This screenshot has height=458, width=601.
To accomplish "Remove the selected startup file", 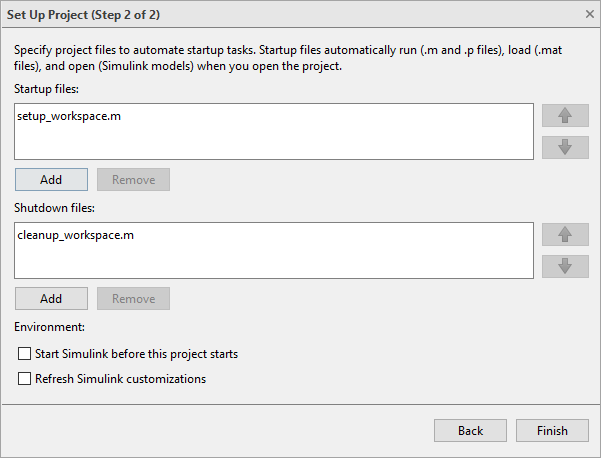I will [x=133, y=180].
